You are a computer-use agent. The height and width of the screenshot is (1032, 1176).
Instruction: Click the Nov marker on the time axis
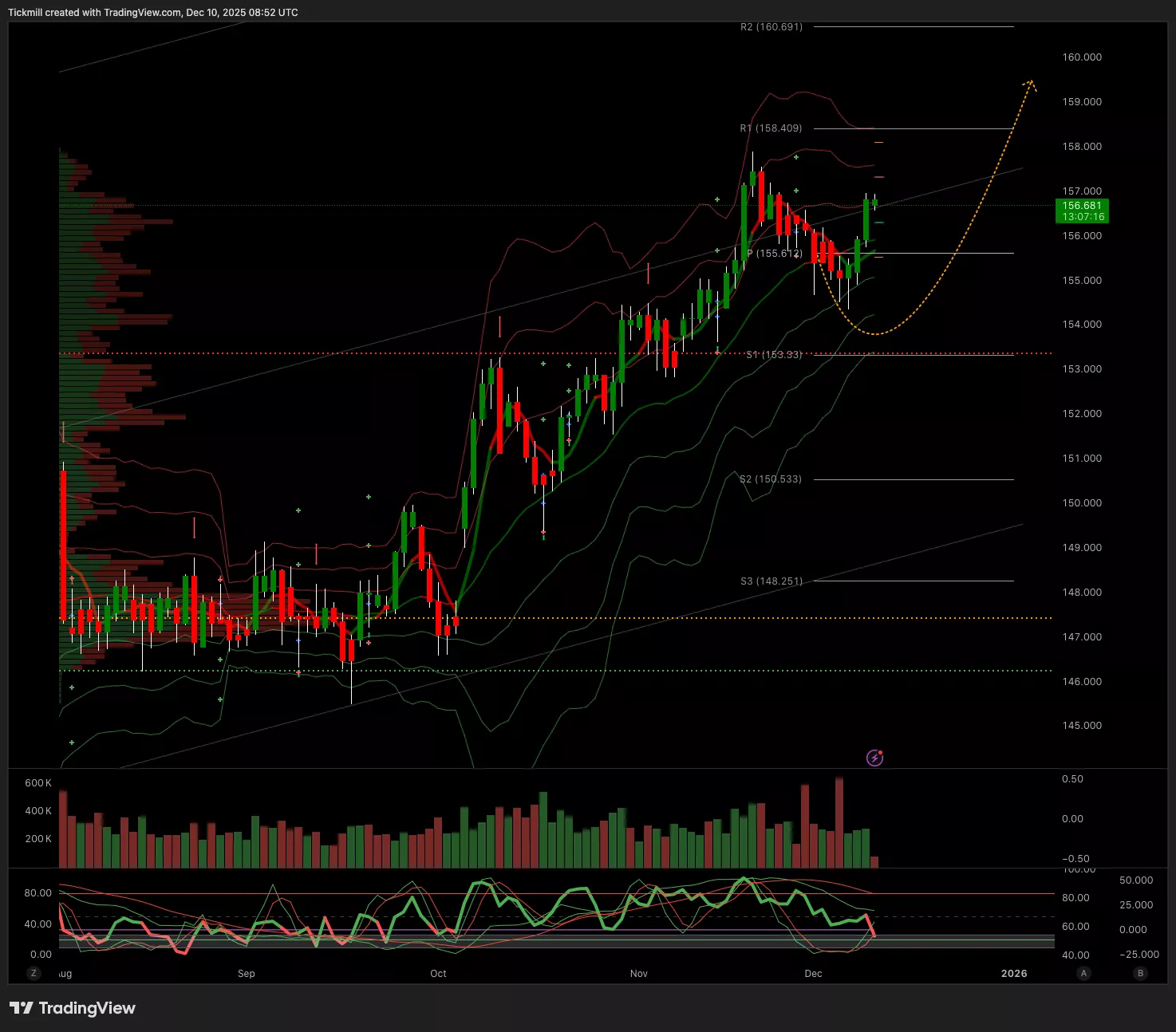pyautogui.click(x=639, y=974)
